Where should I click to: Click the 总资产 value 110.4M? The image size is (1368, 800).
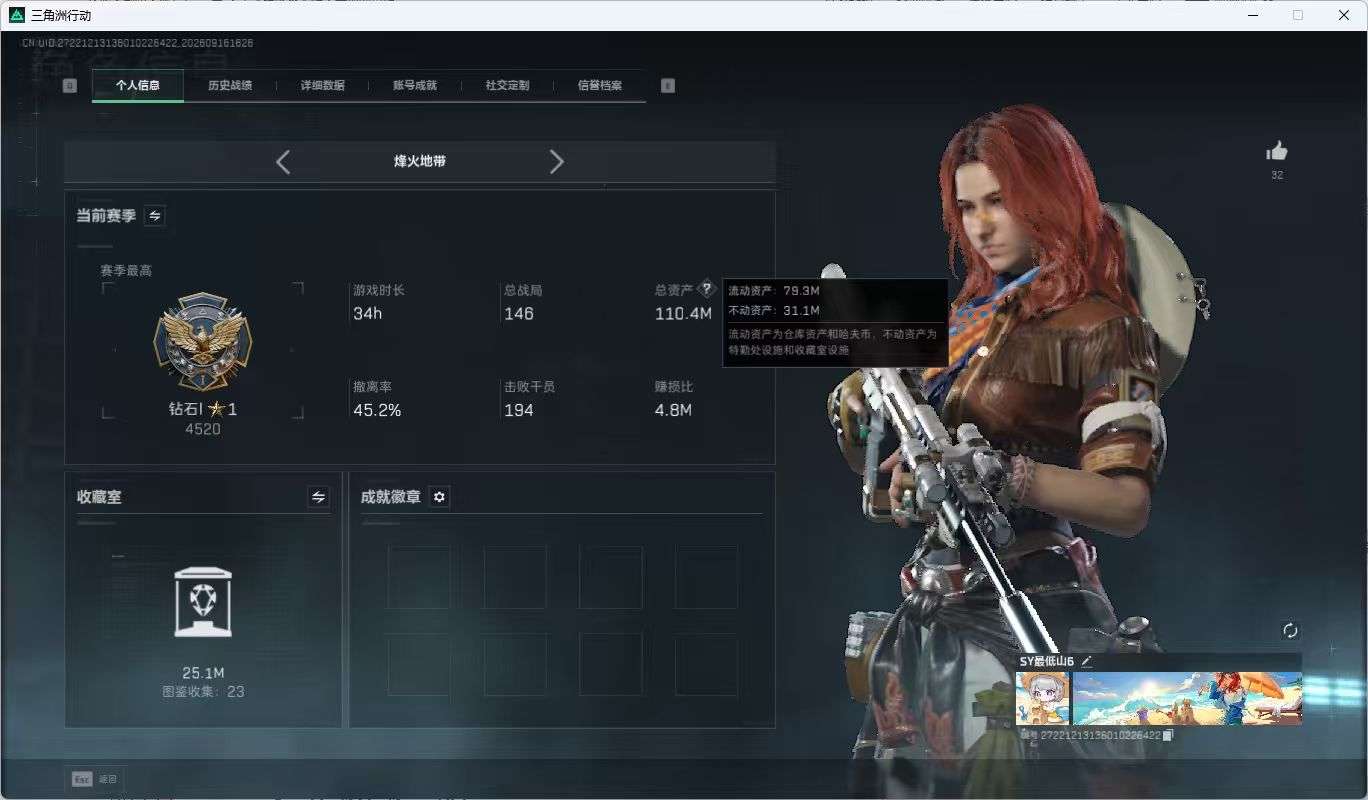[x=683, y=313]
